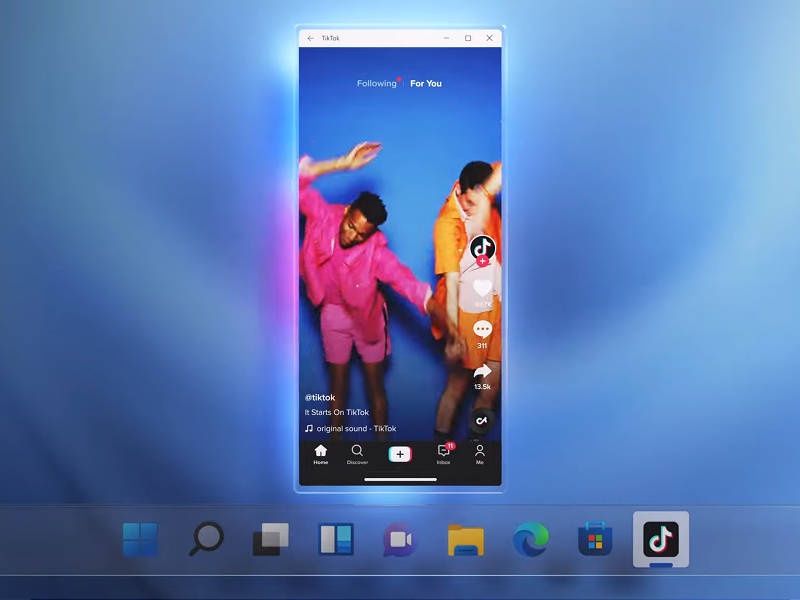Switch to the Following feed tab
The image size is (800, 600).
coord(377,83)
